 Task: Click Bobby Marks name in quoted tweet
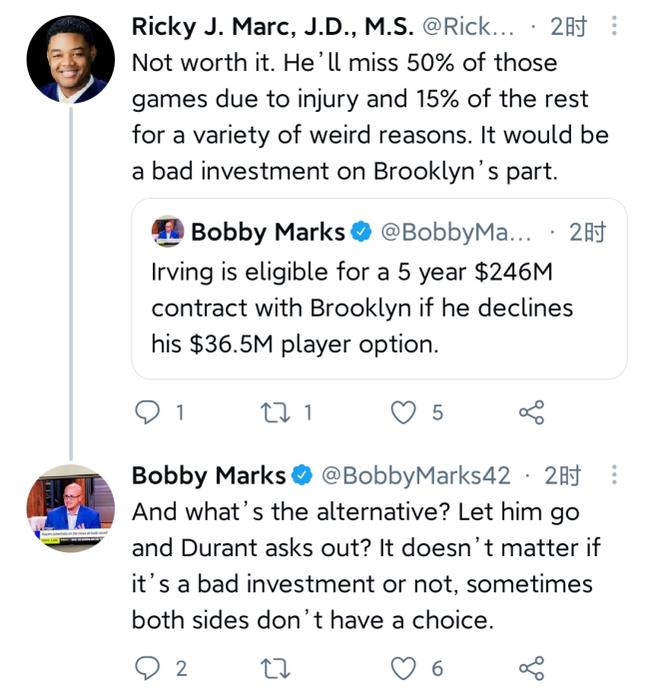[x=267, y=232]
